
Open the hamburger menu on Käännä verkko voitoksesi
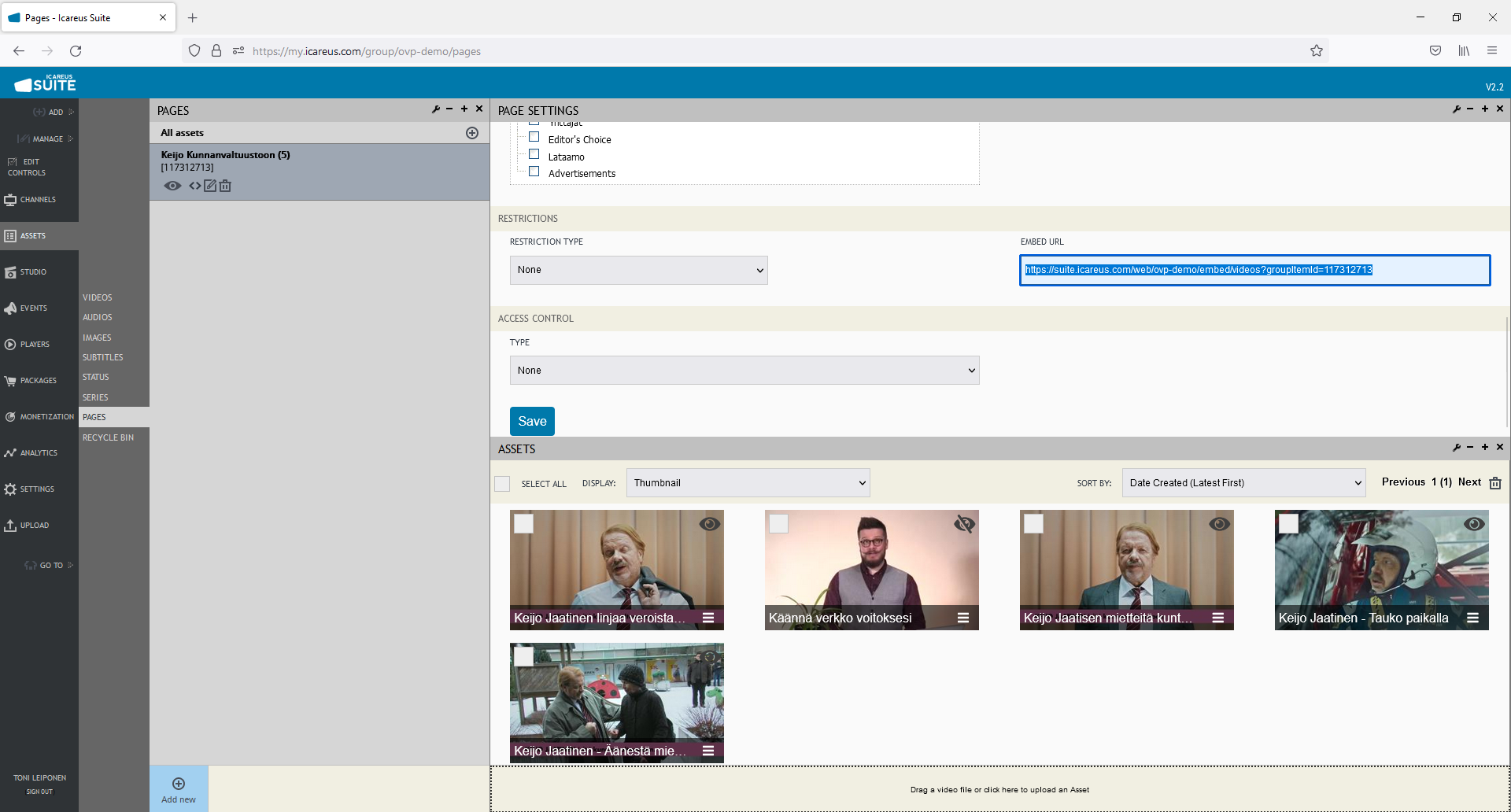pyautogui.click(x=962, y=618)
